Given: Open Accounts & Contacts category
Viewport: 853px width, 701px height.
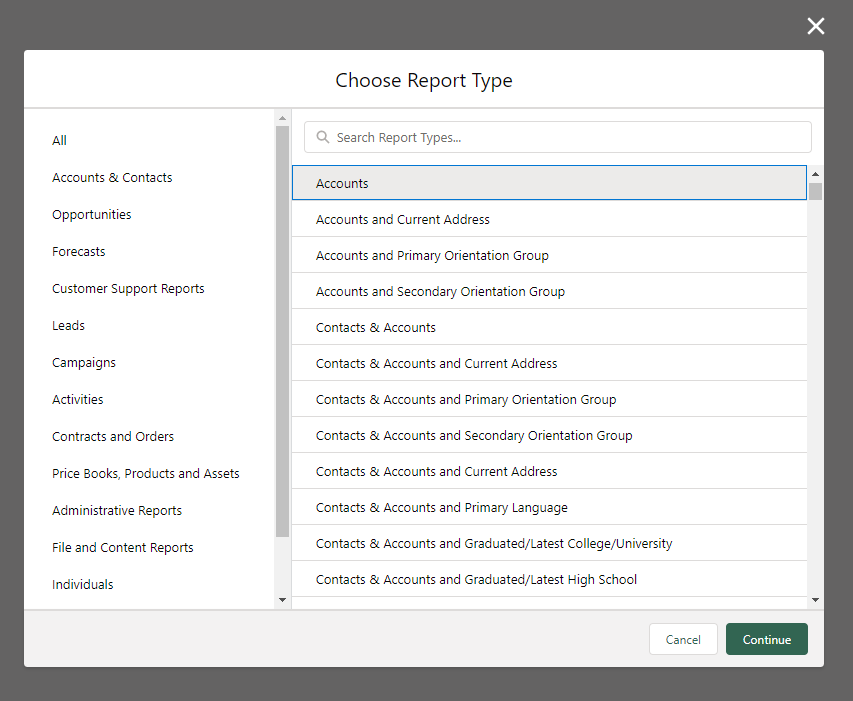Looking at the screenshot, I should (112, 178).
